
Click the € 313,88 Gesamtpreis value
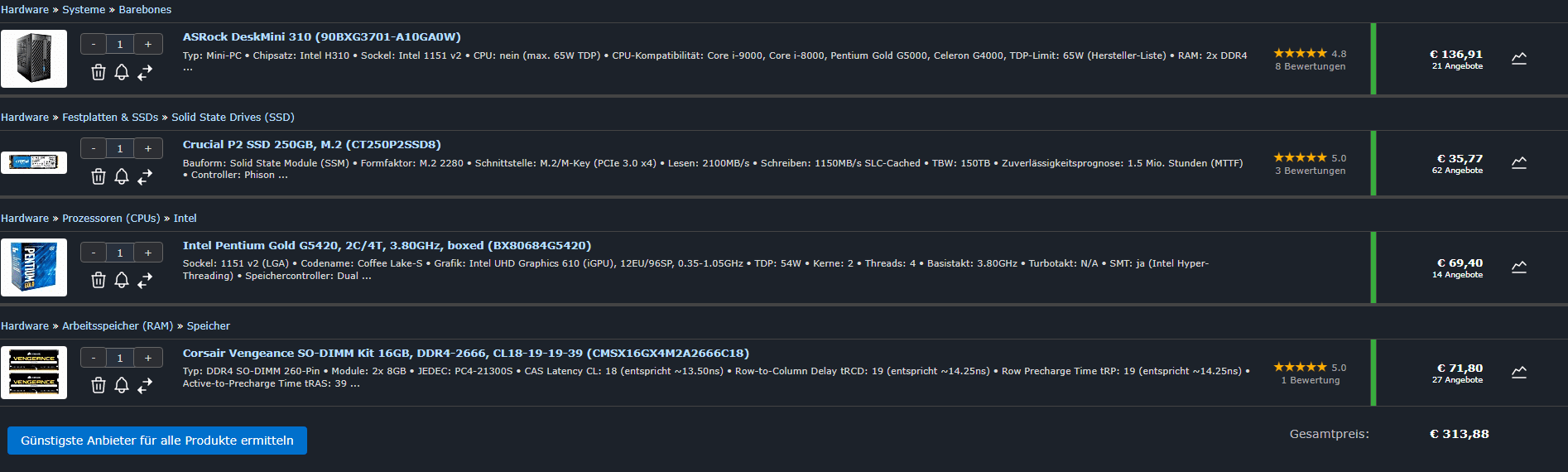point(1459,434)
